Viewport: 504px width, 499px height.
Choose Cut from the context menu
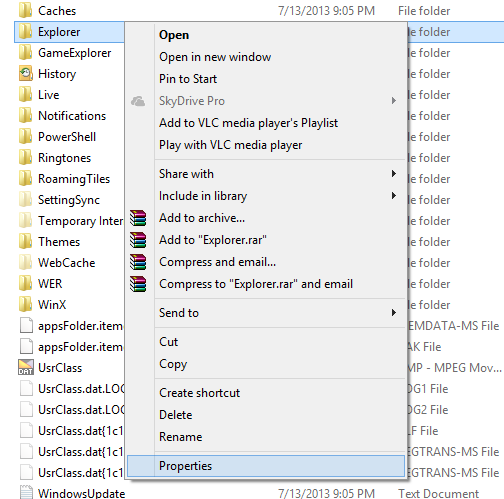click(x=266, y=342)
